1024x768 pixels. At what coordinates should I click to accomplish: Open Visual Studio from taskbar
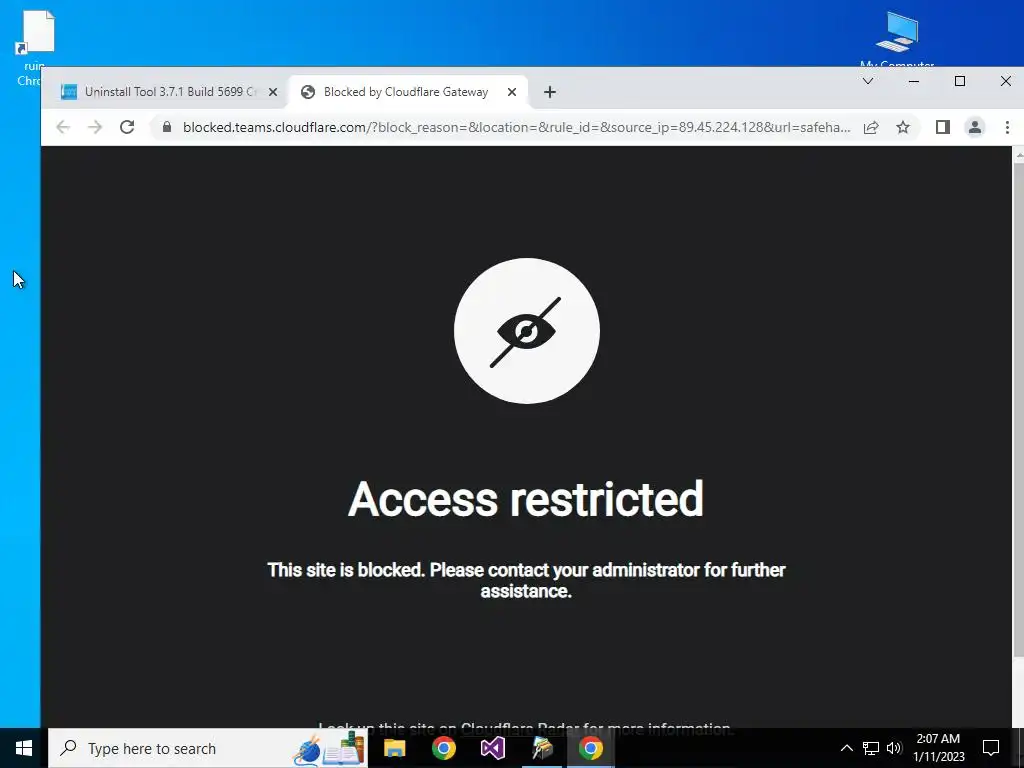492,748
